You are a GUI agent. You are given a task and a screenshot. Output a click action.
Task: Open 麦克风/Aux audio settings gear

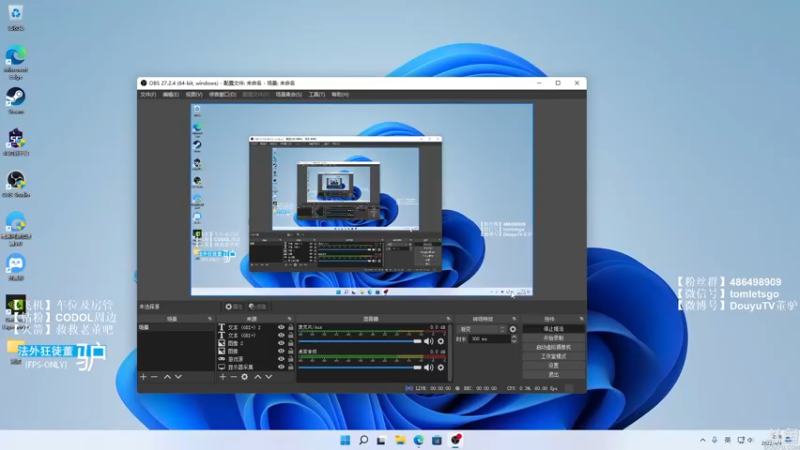pyautogui.click(x=441, y=341)
